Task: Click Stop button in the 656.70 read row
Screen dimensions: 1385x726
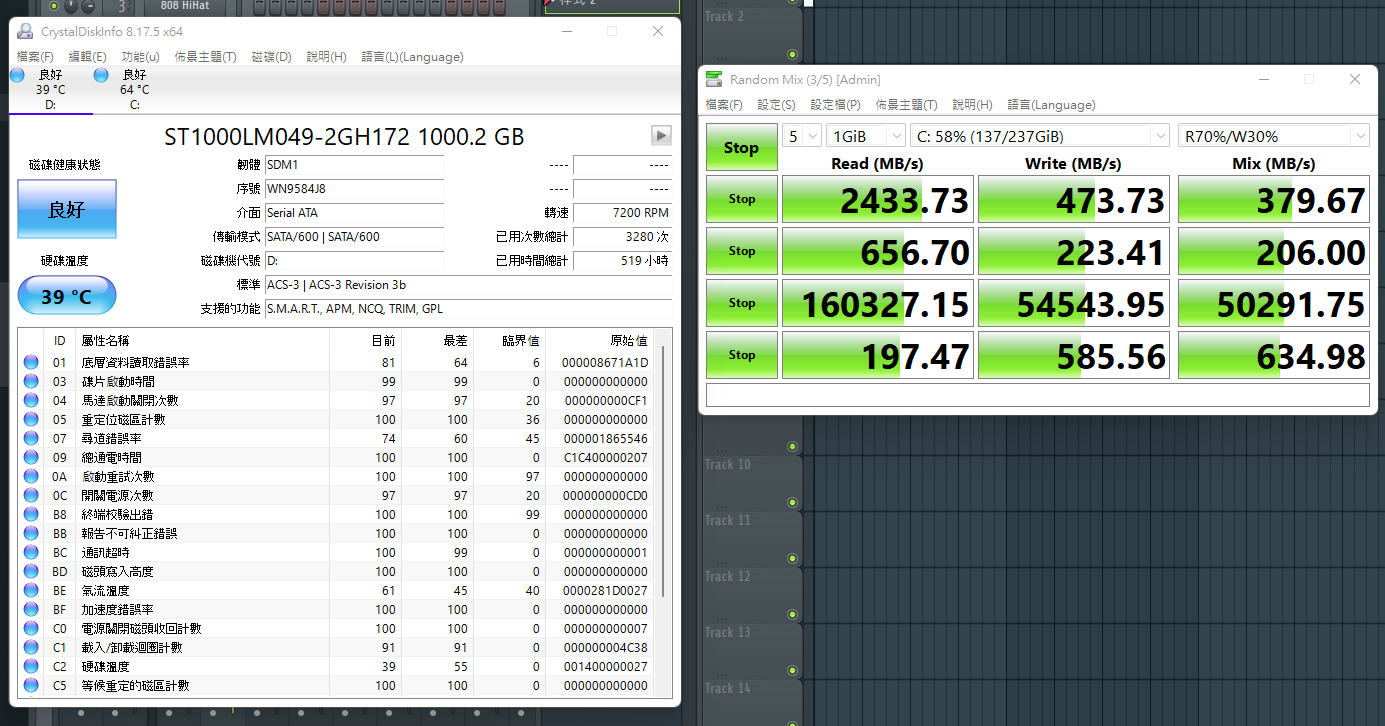Action: 741,251
